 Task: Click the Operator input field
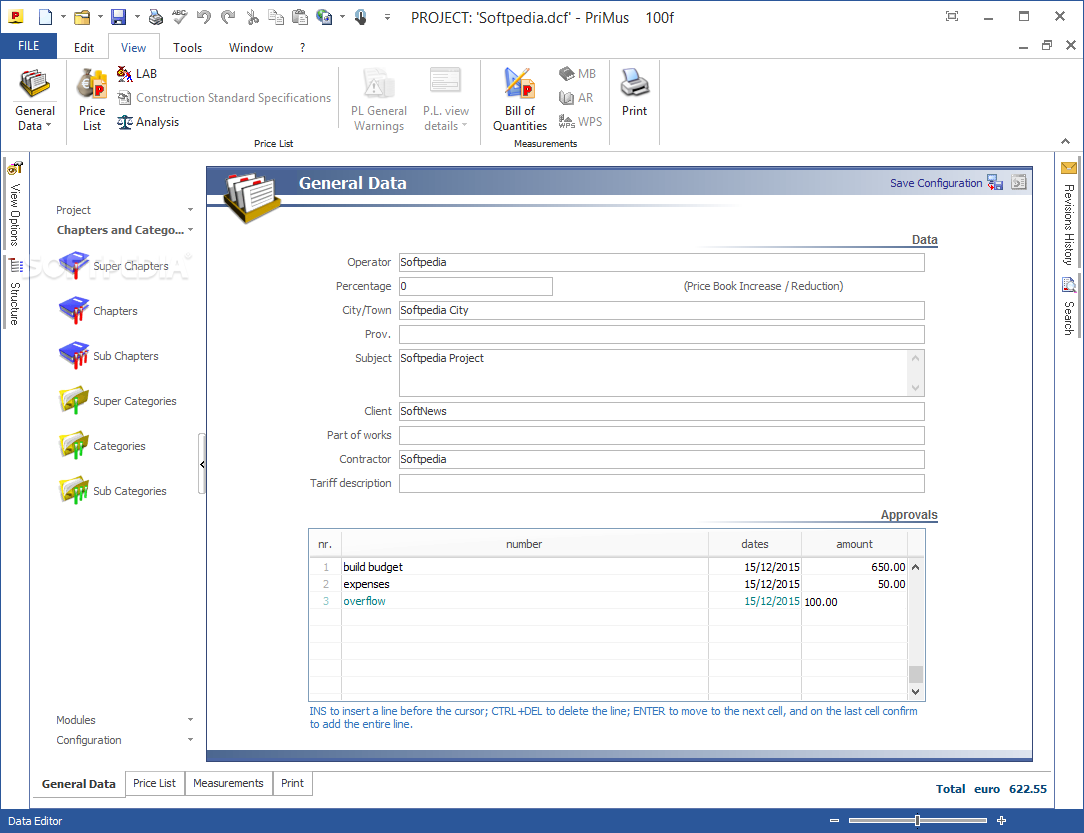tap(662, 262)
